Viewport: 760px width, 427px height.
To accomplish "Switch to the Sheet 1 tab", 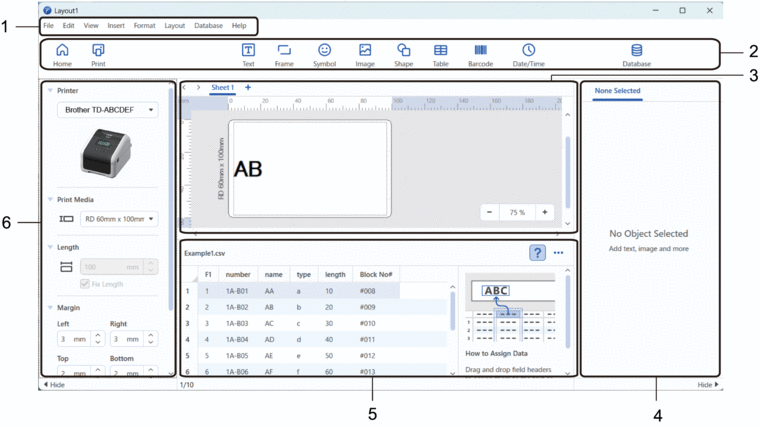I will [x=222, y=88].
